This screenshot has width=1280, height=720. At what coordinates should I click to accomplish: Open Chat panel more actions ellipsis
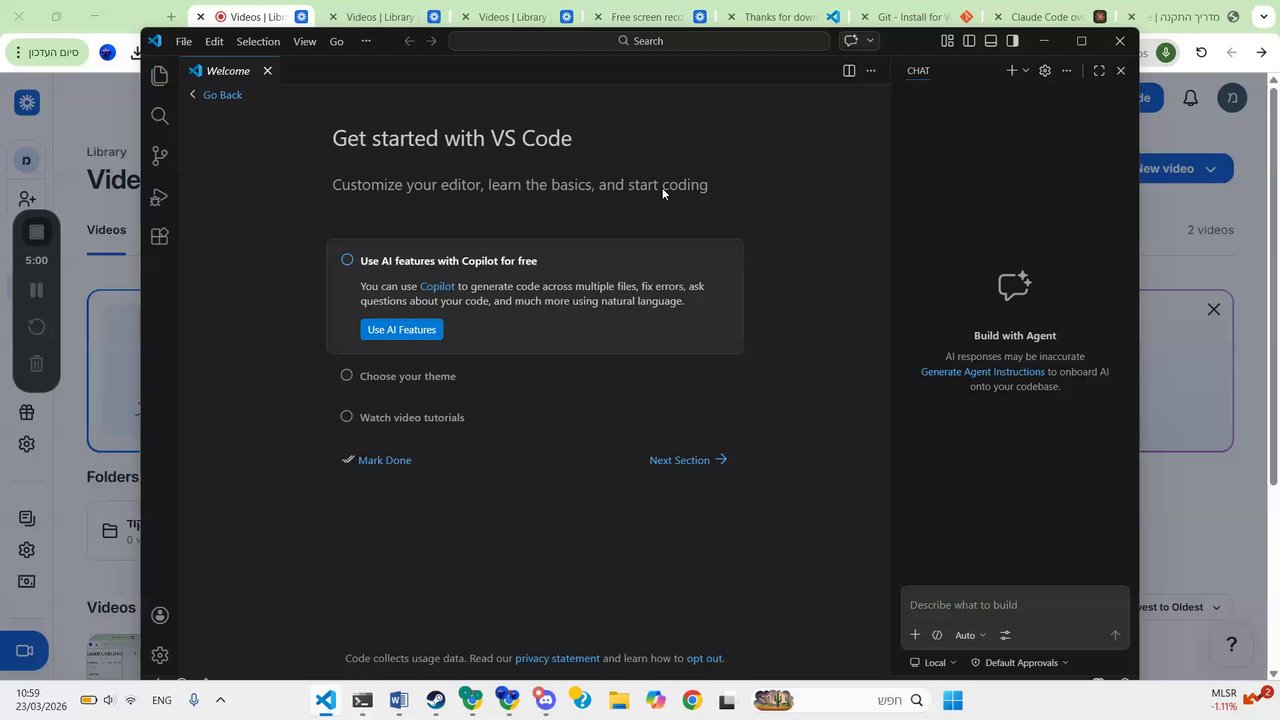1067,71
